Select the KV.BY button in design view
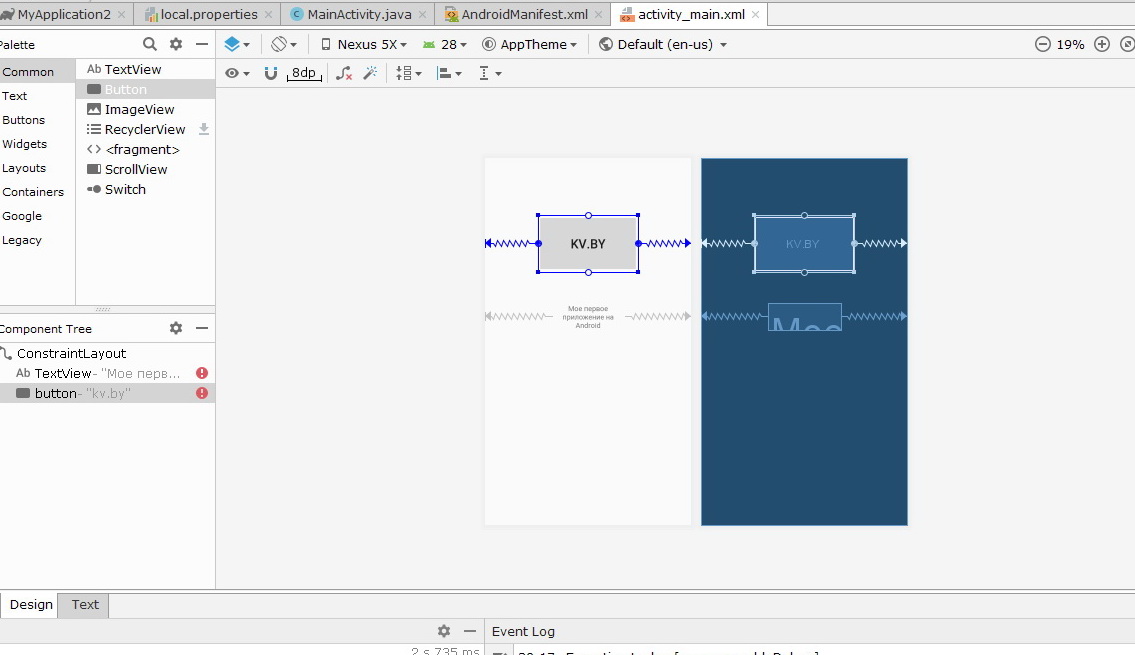This screenshot has width=1135, height=655. [x=588, y=244]
